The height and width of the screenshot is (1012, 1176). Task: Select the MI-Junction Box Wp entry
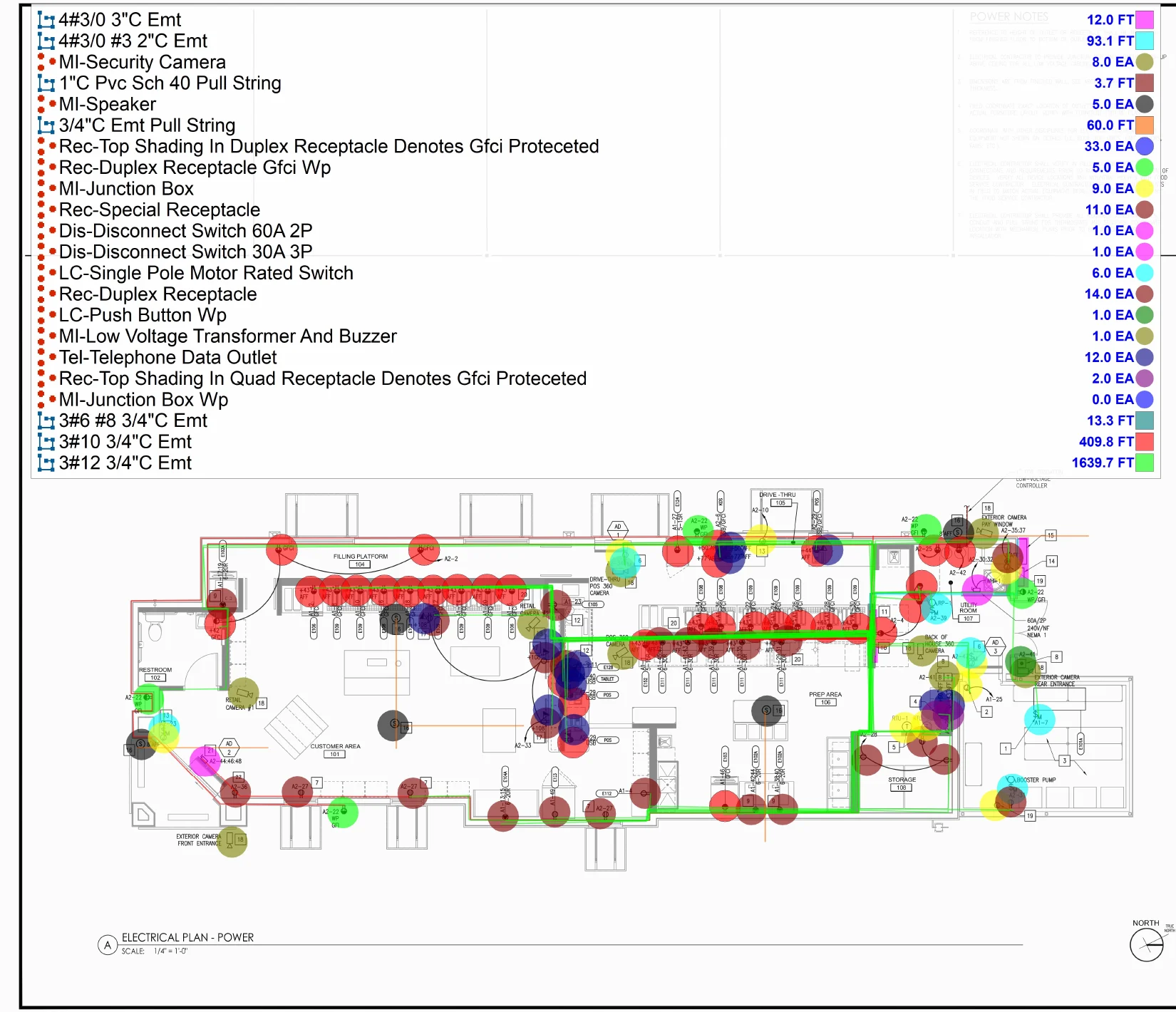[x=143, y=400]
